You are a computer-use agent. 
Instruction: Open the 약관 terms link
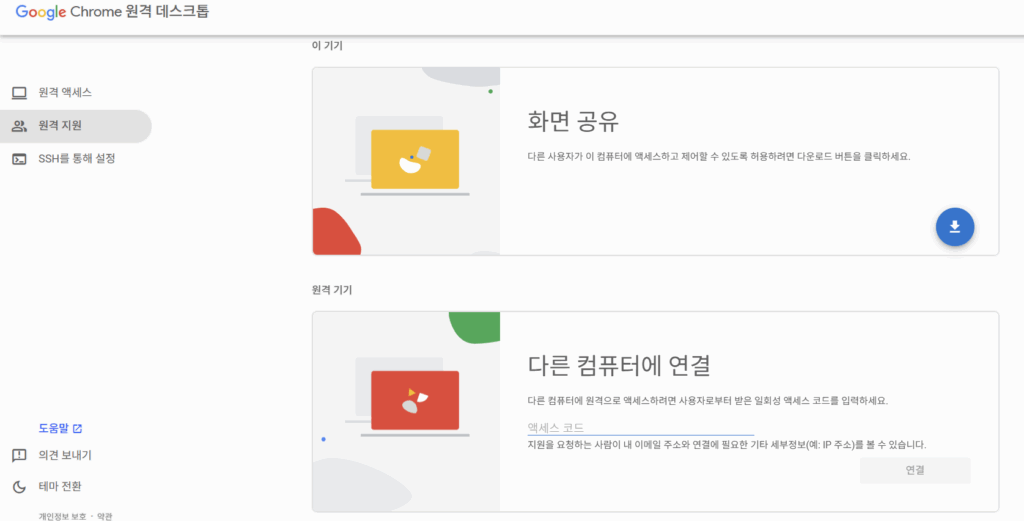coord(104,516)
